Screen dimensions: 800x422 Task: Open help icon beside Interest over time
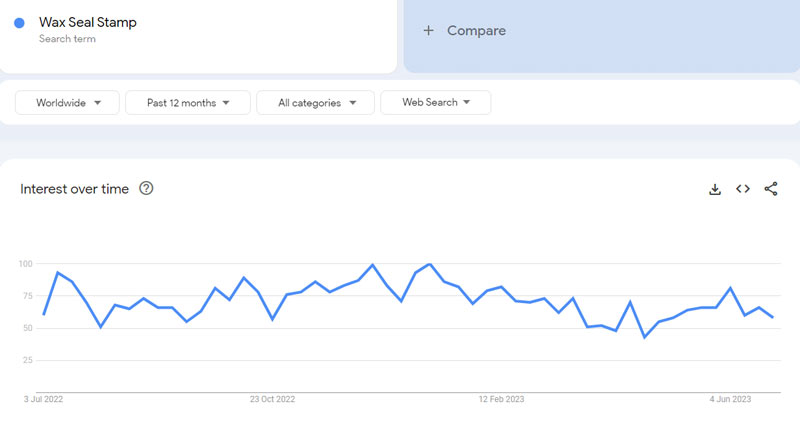146,188
